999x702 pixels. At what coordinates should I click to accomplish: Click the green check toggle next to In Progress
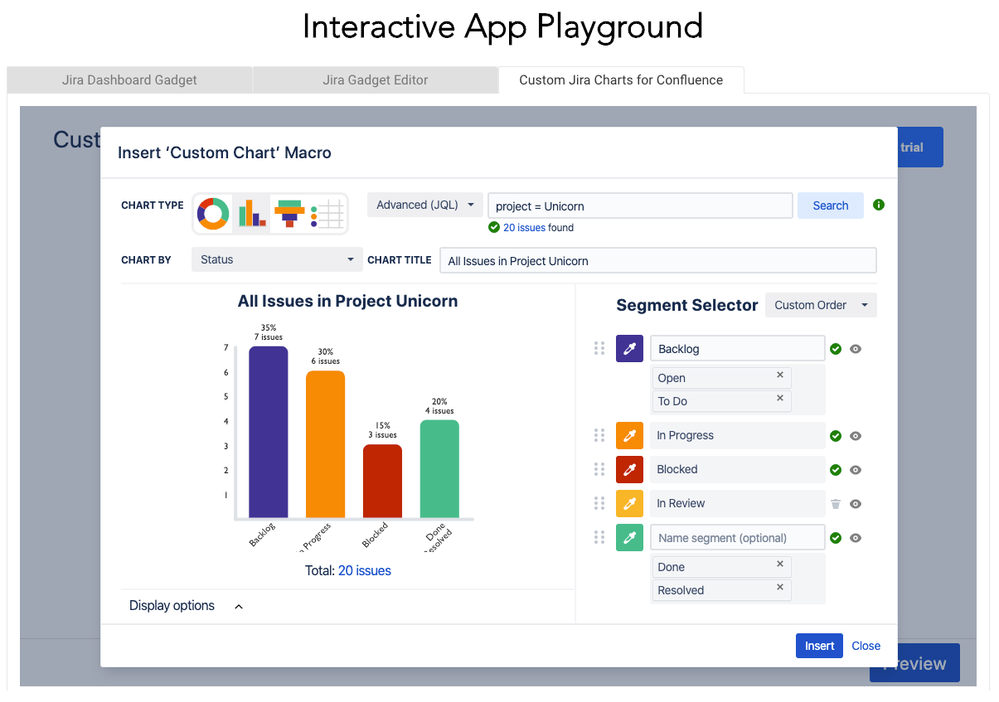tap(836, 436)
